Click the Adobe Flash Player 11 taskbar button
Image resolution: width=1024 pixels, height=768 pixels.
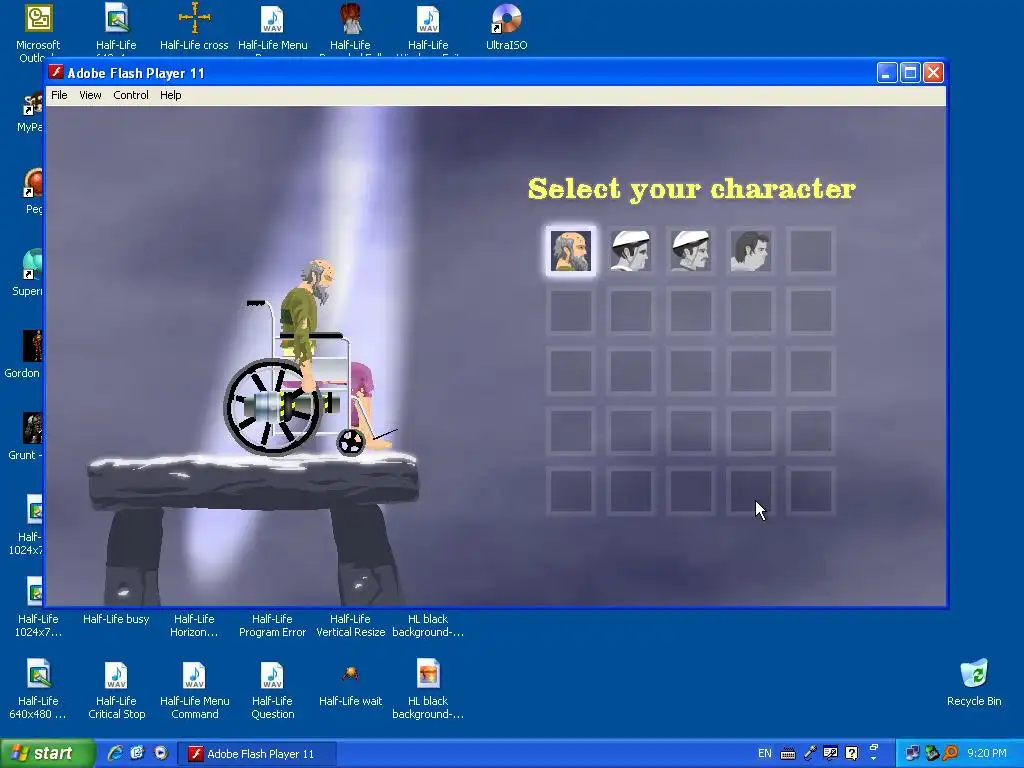pyautogui.click(x=257, y=754)
